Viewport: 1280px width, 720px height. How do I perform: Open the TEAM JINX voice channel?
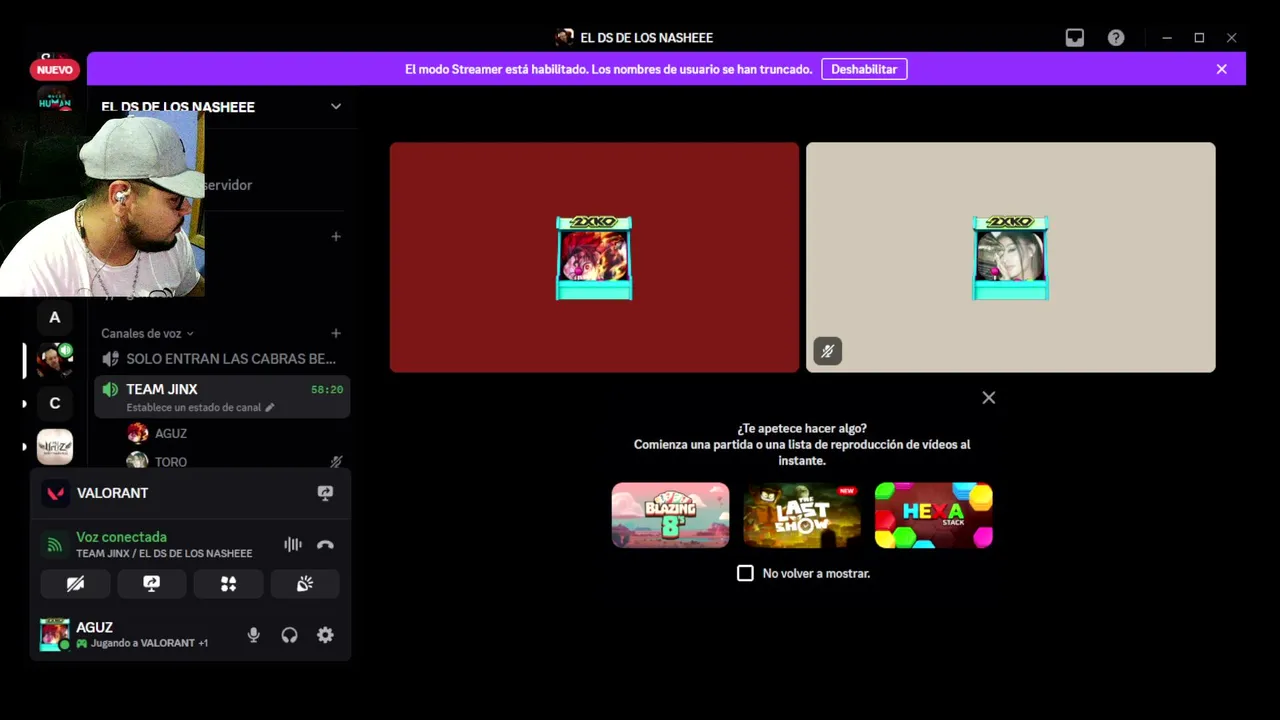pyautogui.click(x=222, y=397)
